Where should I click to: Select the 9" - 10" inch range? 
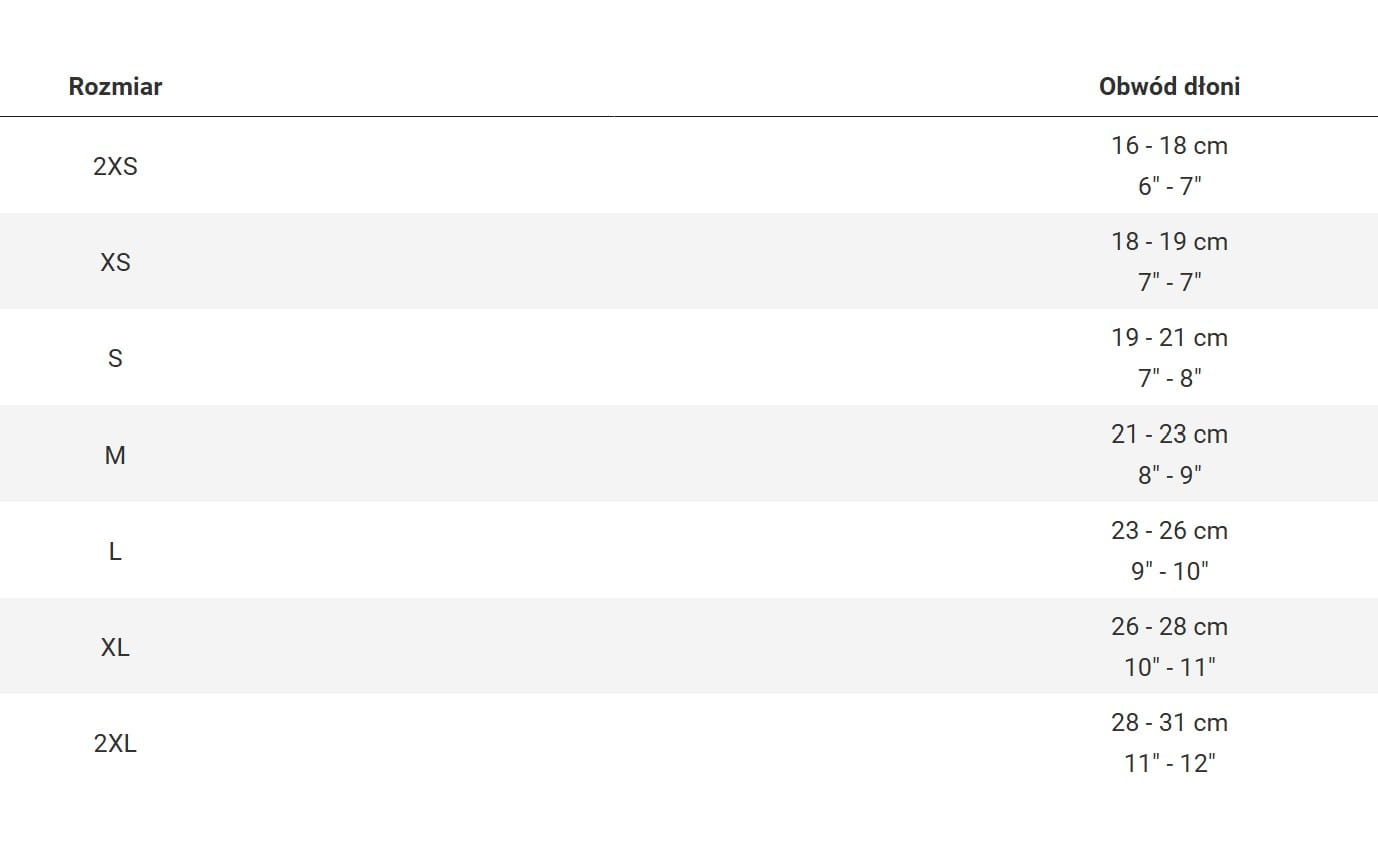(1169, 571)
